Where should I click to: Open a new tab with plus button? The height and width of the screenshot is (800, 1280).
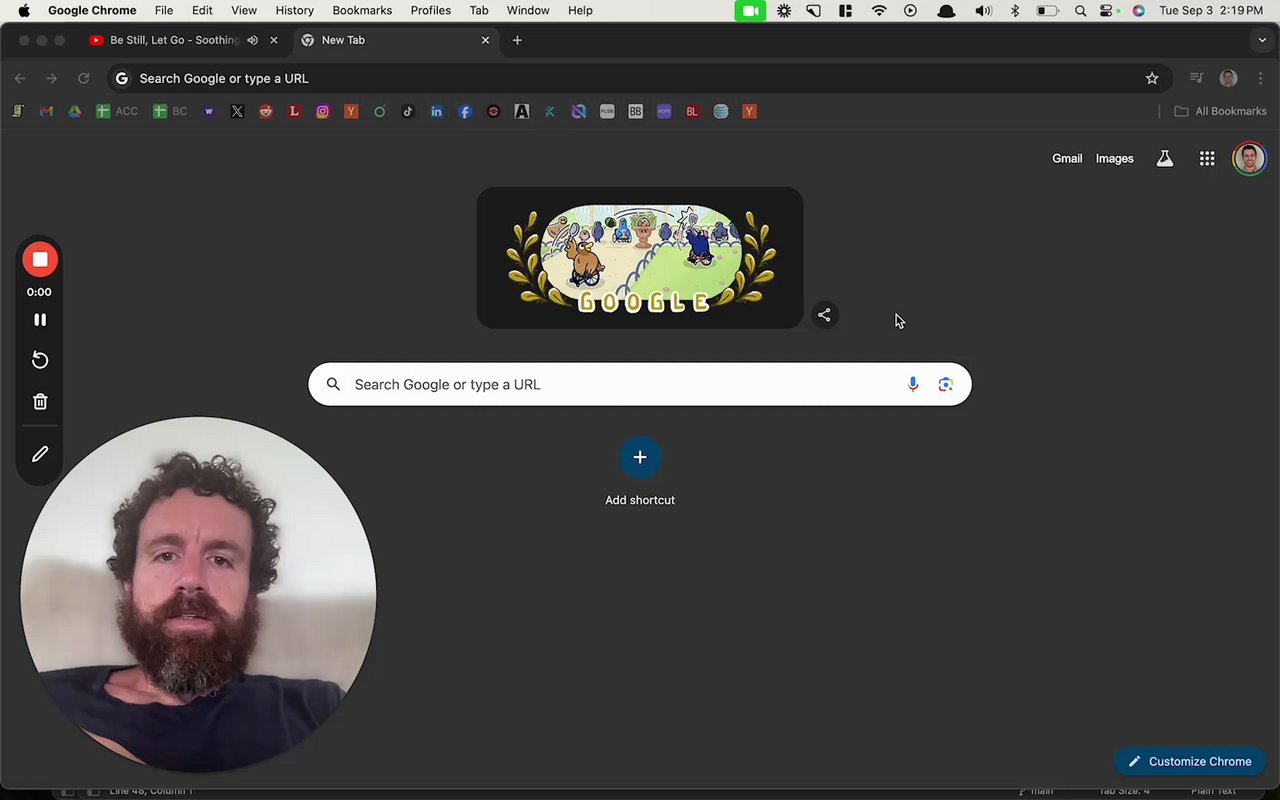pyautogui.click(x=517, y=40)
